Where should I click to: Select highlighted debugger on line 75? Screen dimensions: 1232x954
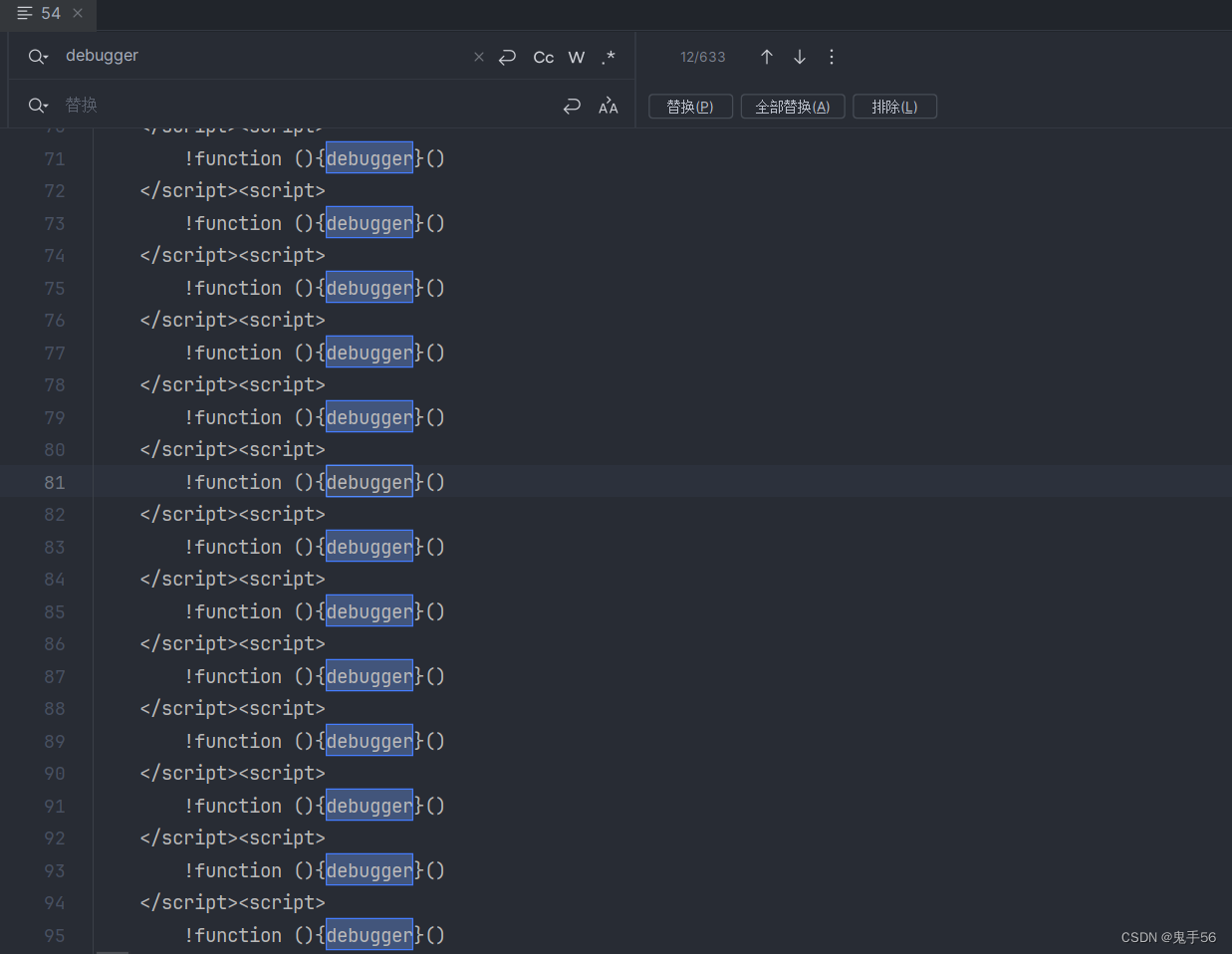coord(370,288)
